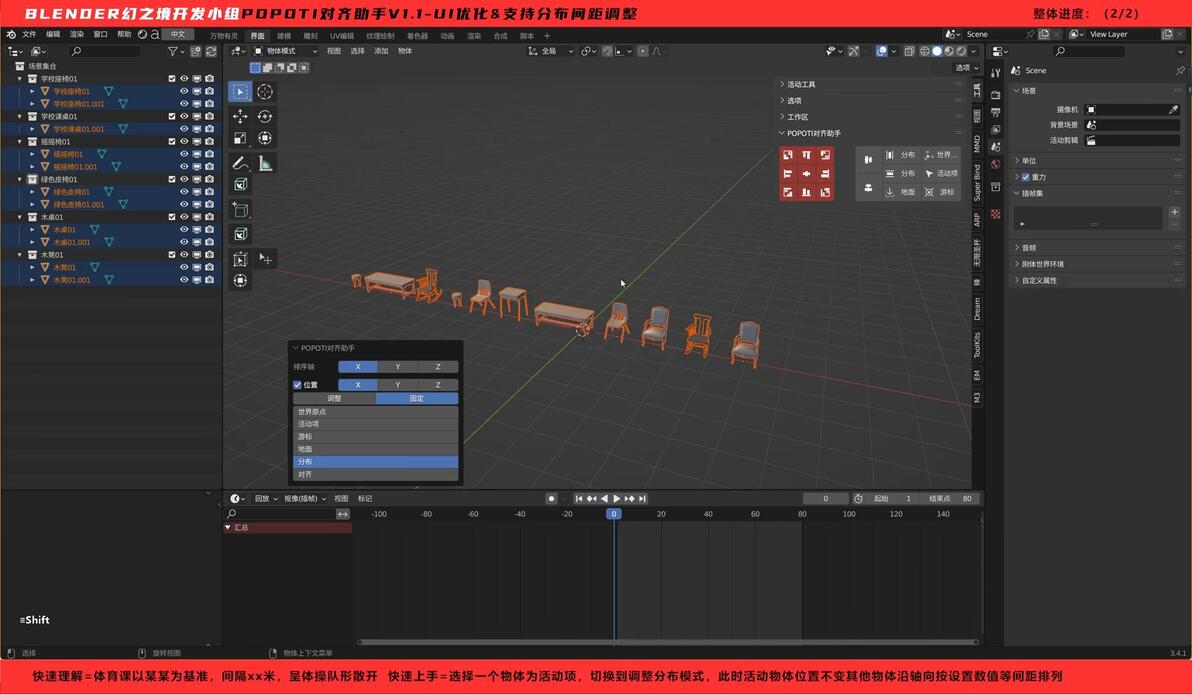
Task: Click the 调整 button in POPOTI popup
Action: pos(334,398)
